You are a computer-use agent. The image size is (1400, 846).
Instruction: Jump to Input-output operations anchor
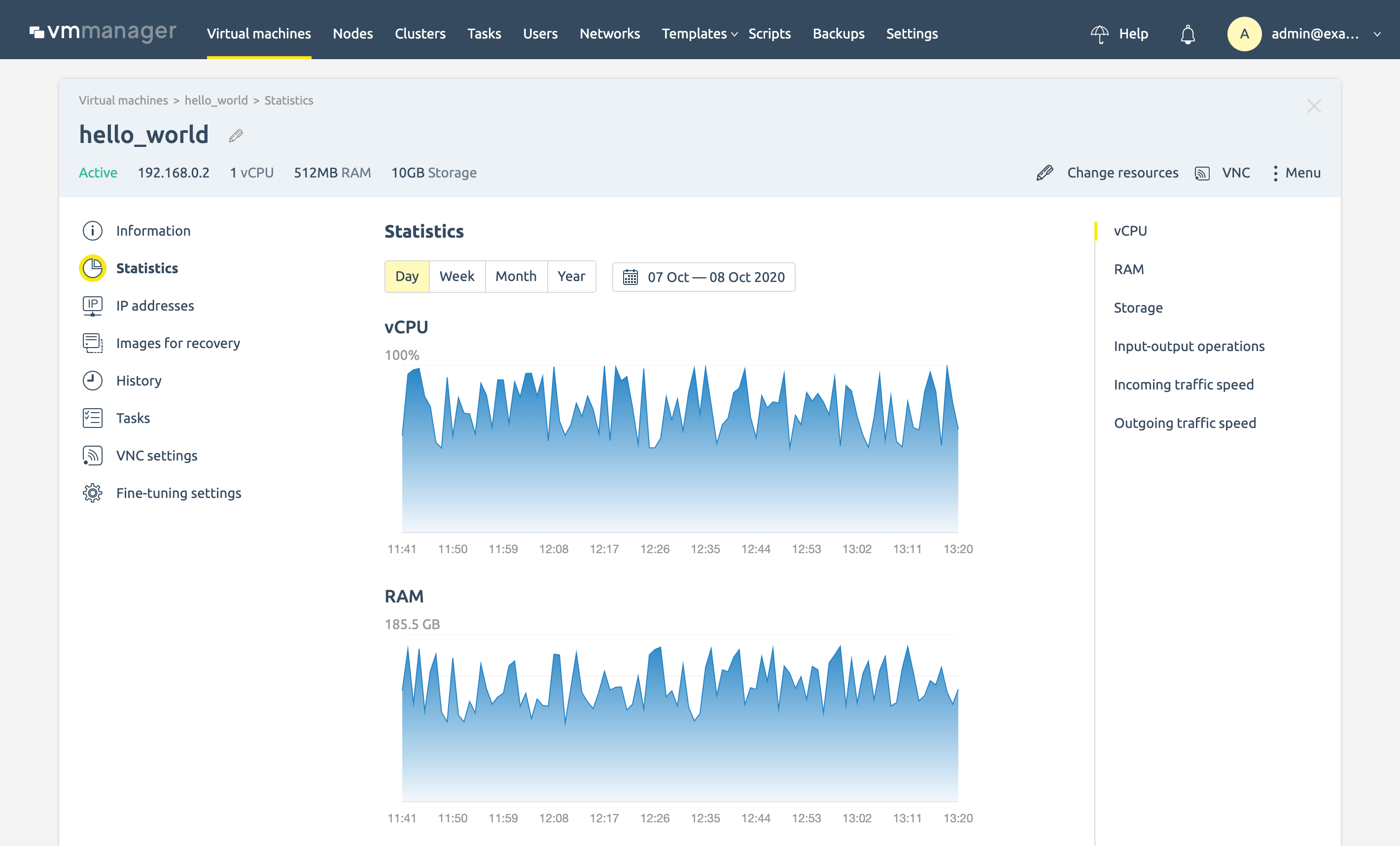click(x=1189, y=346)
